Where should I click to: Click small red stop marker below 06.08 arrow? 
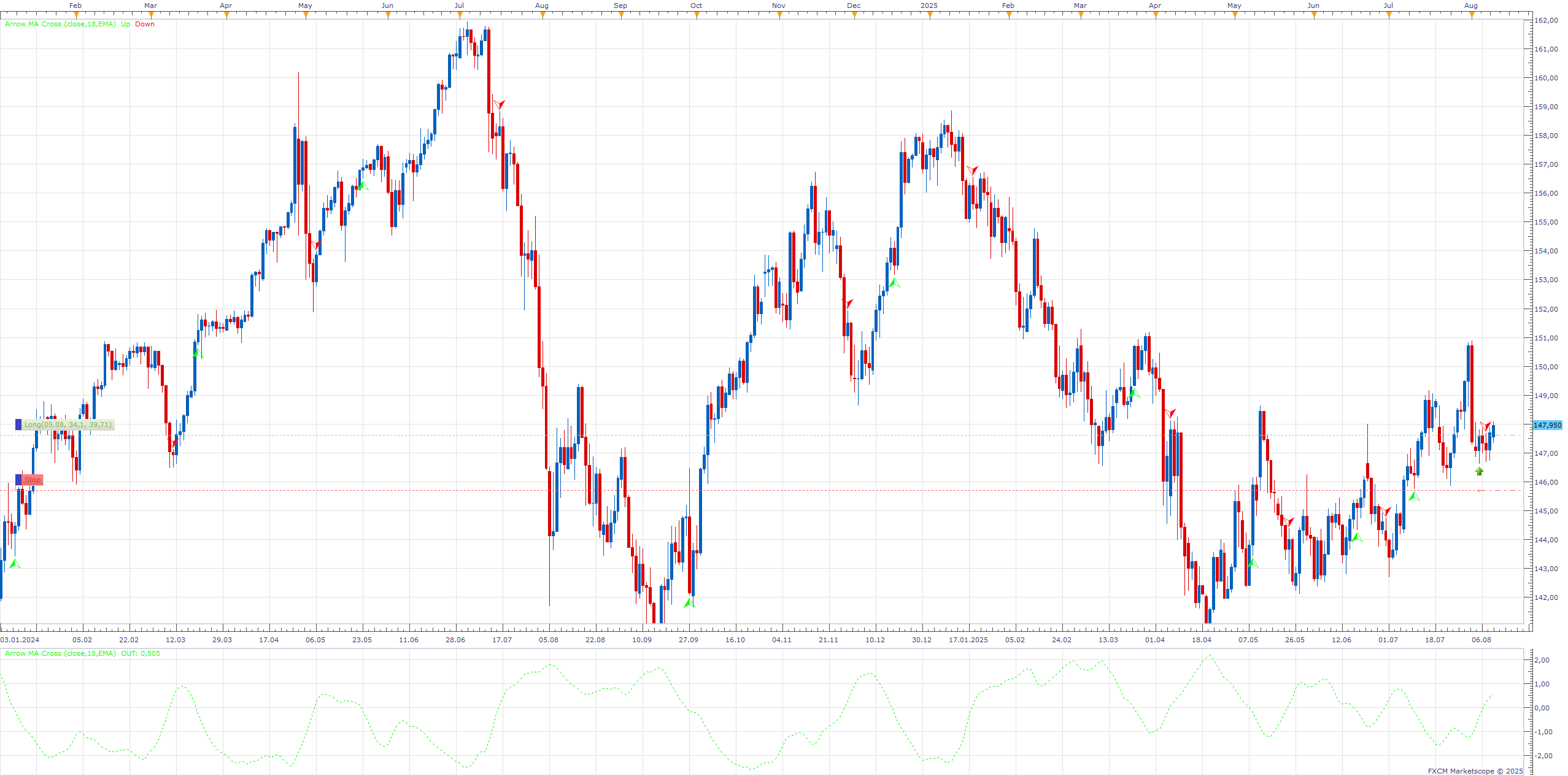click(x=1479, y=490)
